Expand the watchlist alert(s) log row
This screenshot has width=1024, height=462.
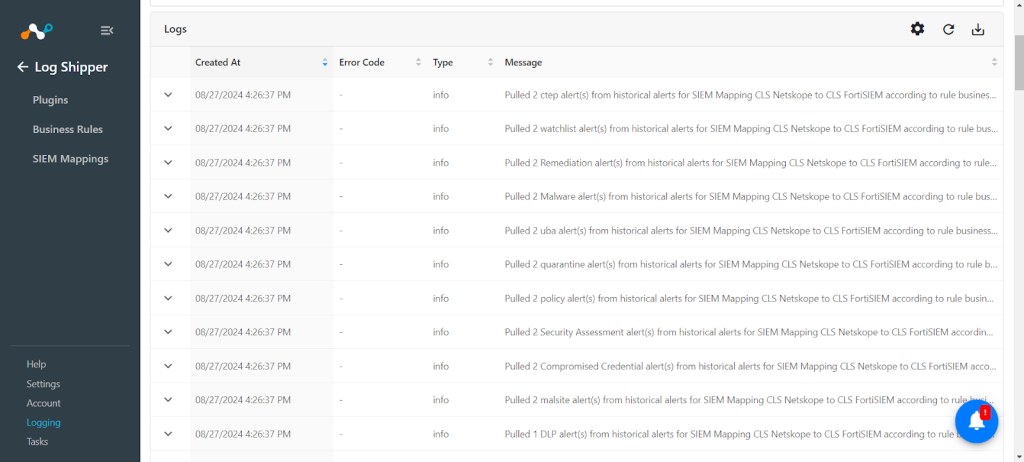coord(168,129)
